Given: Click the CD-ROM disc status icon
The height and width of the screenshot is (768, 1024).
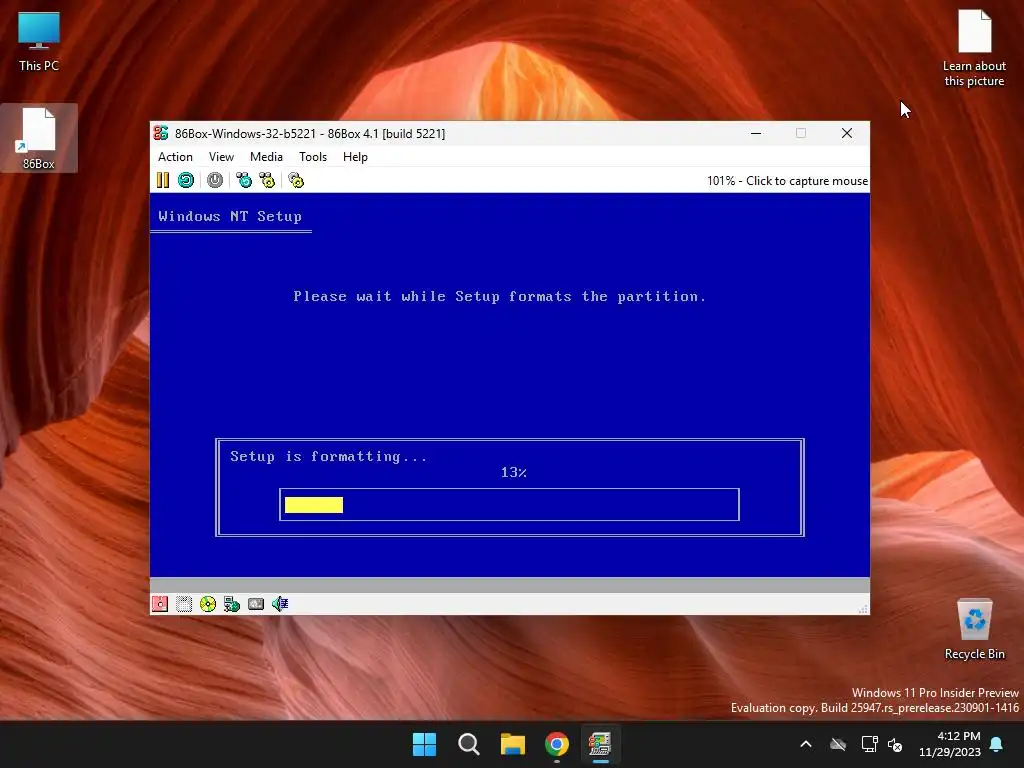Looking at the screenshot, I should 208,604.
